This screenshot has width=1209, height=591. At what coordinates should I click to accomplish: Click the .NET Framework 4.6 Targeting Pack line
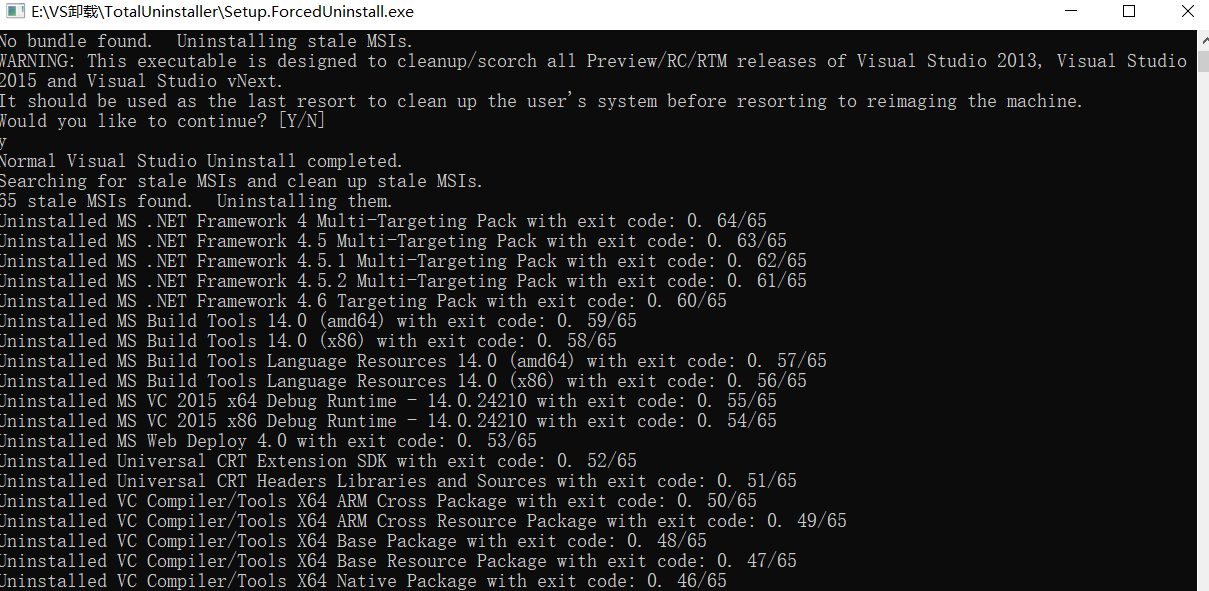tap(363, 301)
